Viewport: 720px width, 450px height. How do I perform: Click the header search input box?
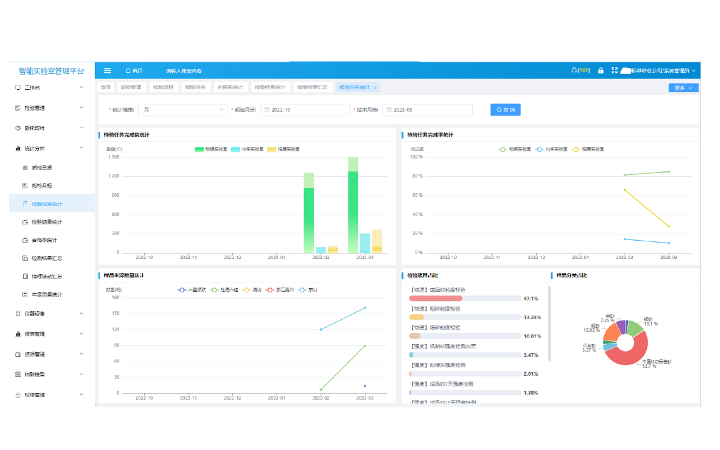click(x=184, y=71)
